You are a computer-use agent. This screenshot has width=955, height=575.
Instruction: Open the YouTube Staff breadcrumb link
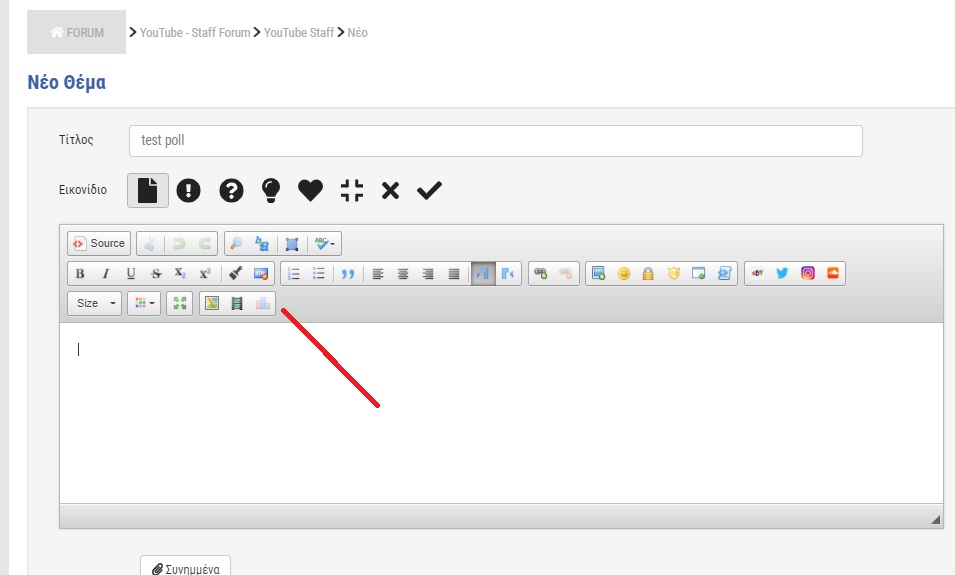tap(298, 33)
